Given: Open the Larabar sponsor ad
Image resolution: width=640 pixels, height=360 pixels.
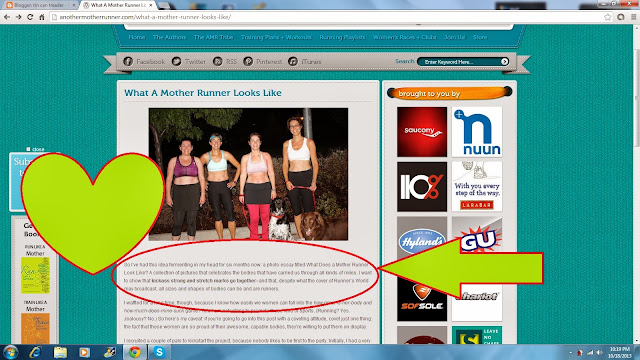Looking at the screenshot, I should (477, 187).
